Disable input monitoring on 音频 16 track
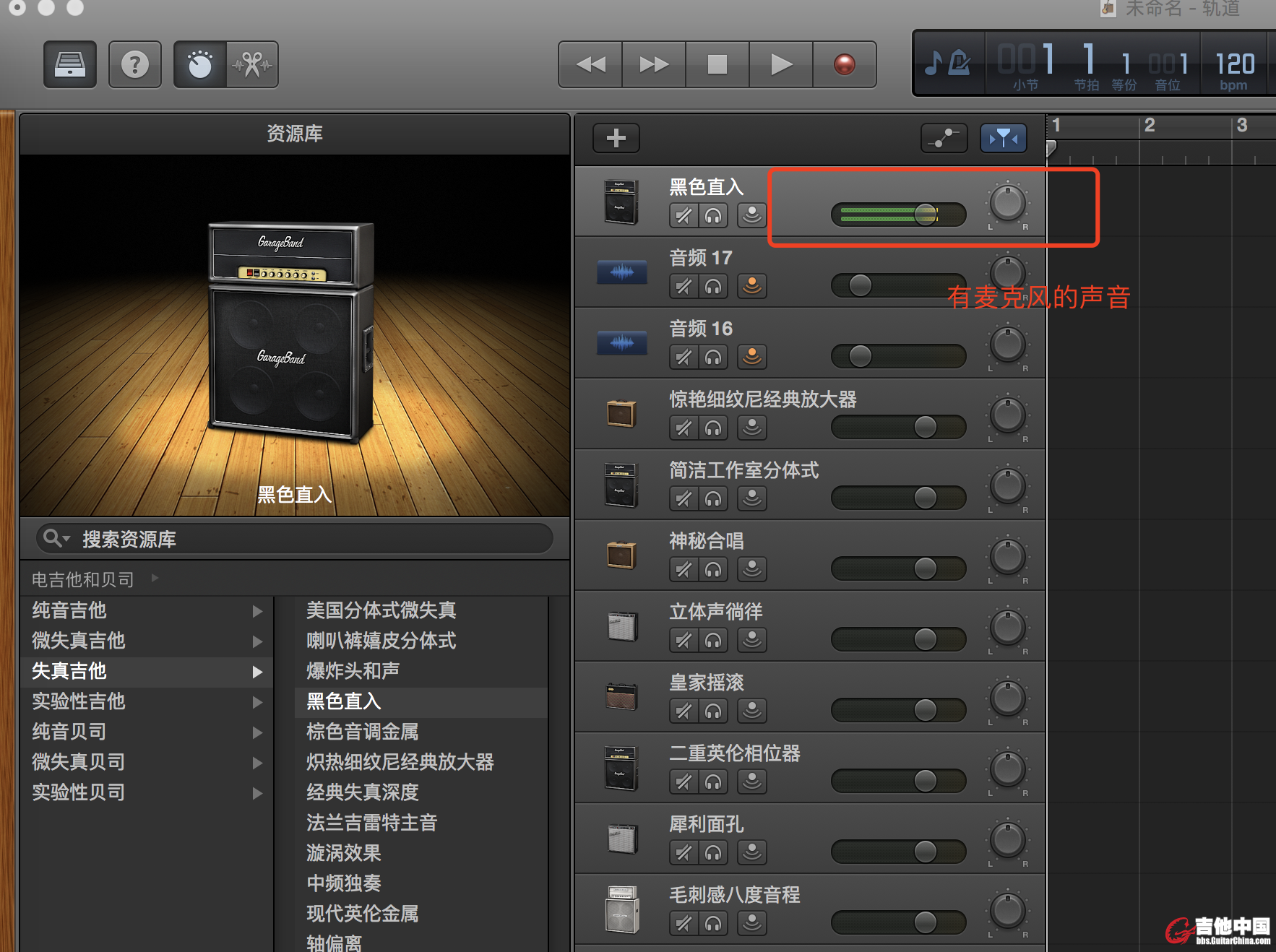Viewport: 1276px width, 952px height. (752, 357)
